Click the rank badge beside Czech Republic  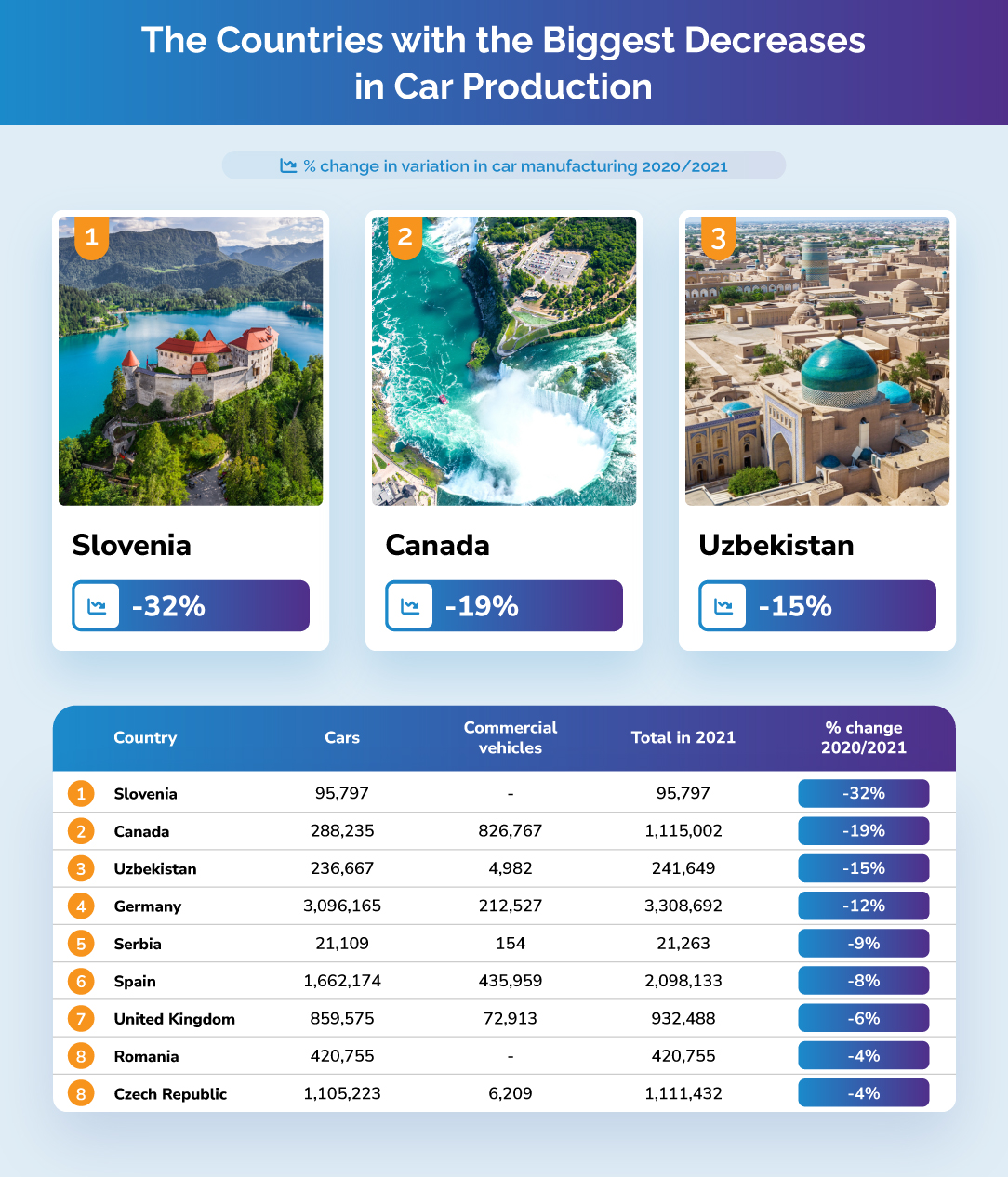click(x=81, y=1093)
